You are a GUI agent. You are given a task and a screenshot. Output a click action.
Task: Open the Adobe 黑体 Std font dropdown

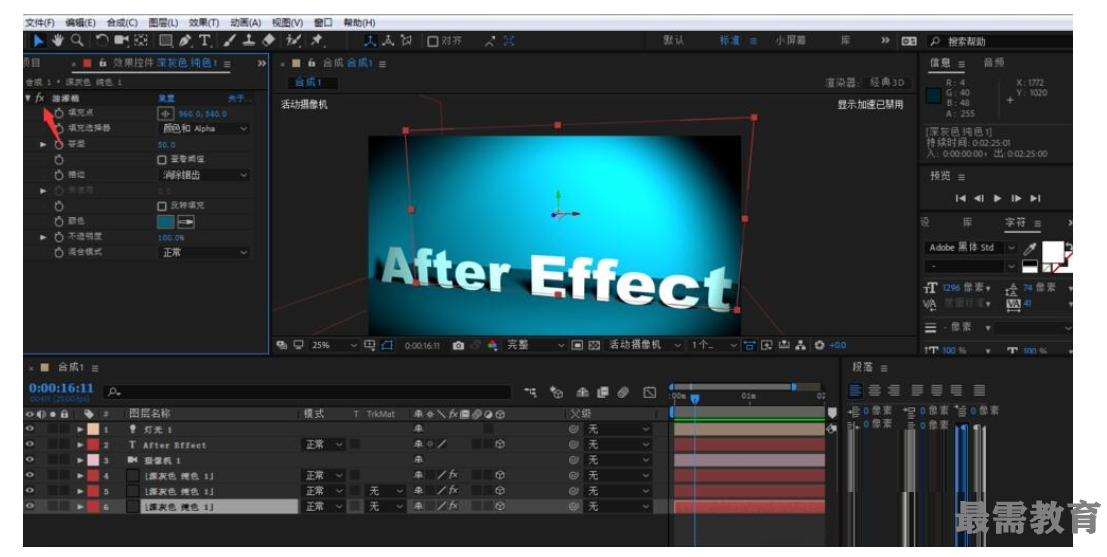pyautogui.click(x=971, y=247)
